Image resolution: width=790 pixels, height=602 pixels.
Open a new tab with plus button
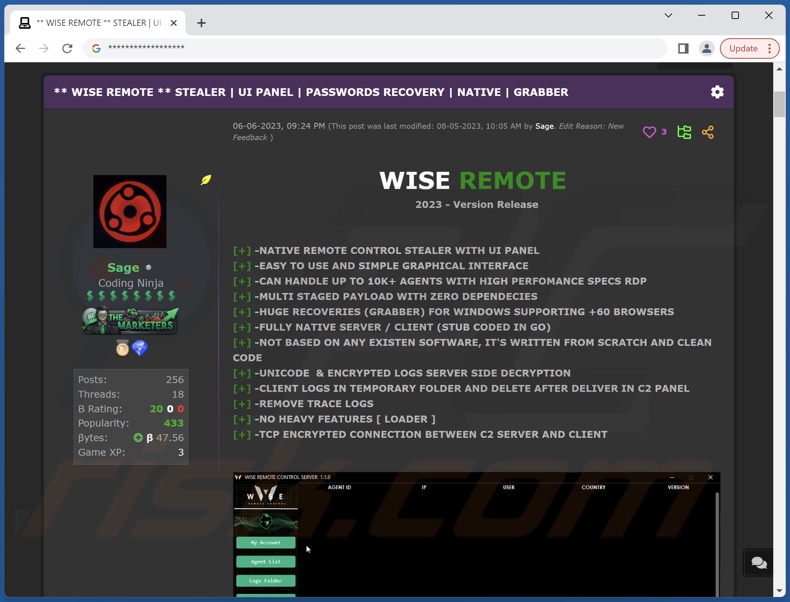click(x=201, y=23)
